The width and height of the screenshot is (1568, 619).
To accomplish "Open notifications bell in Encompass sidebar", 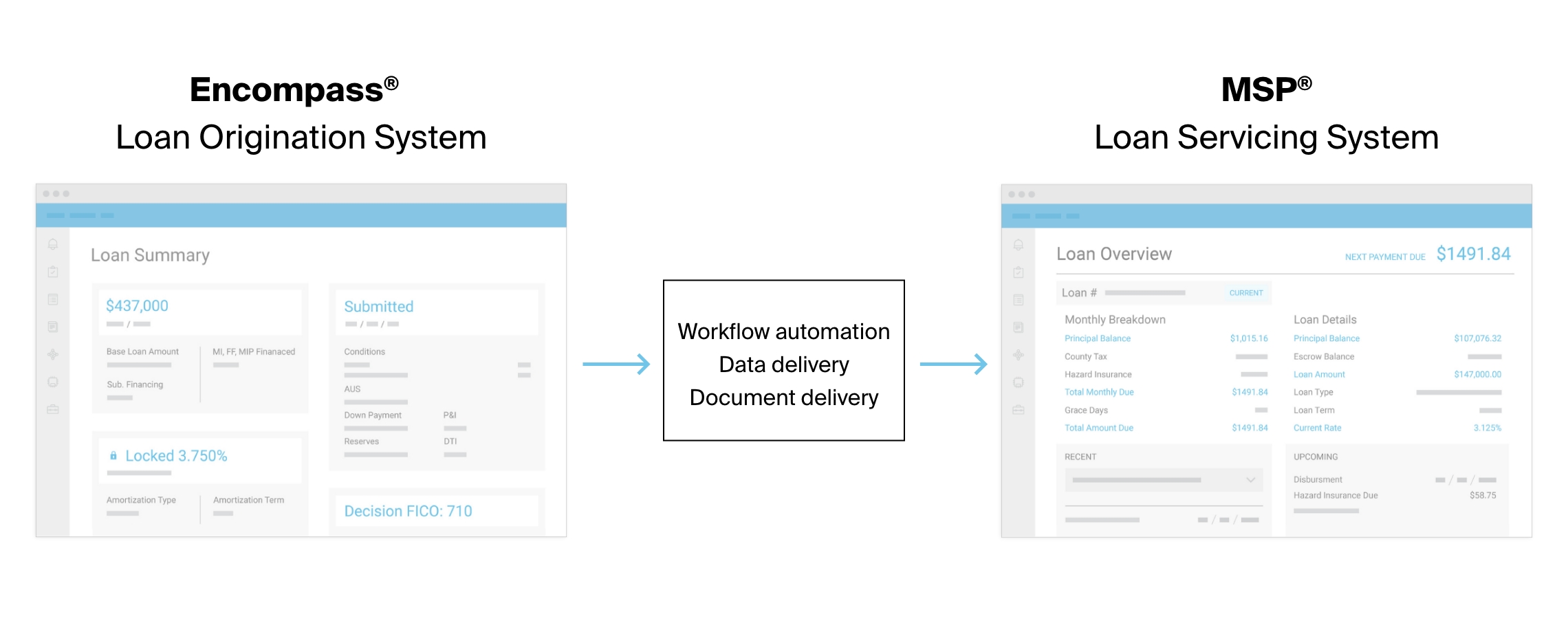I will [x=53, y=244].
